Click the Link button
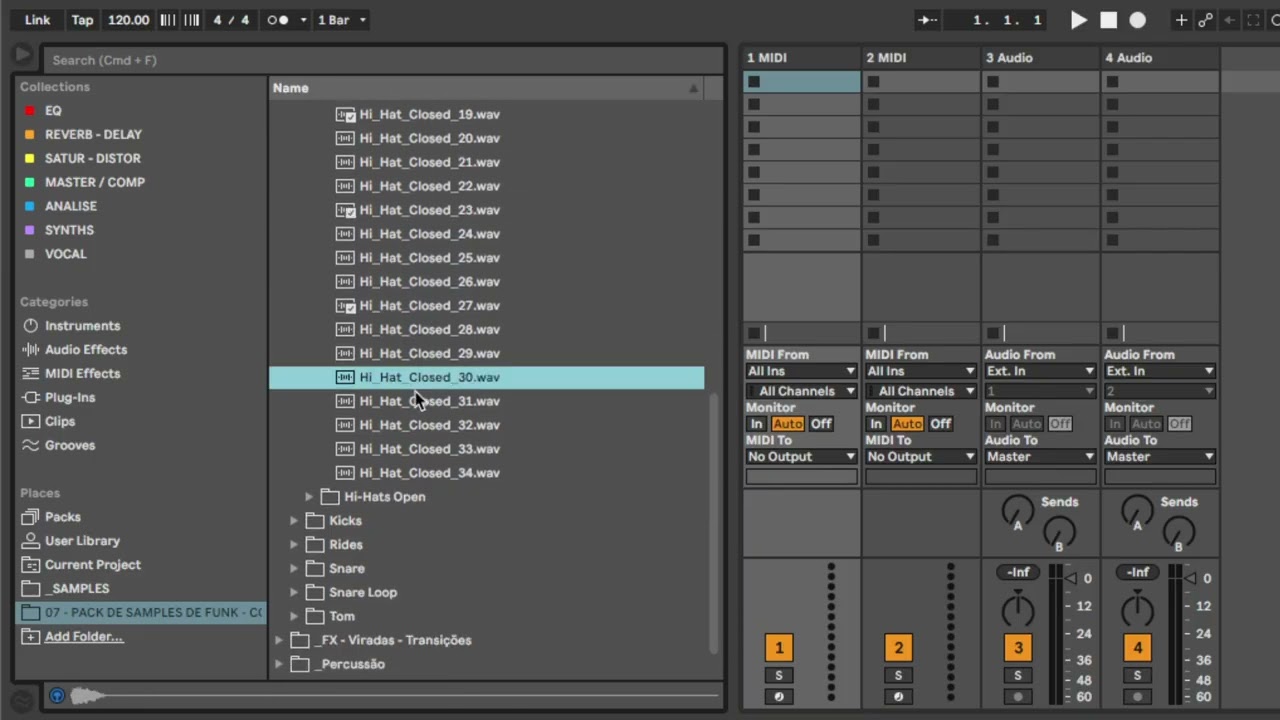1280x720 pixels. pyautogui.click(x=37, y=20)
